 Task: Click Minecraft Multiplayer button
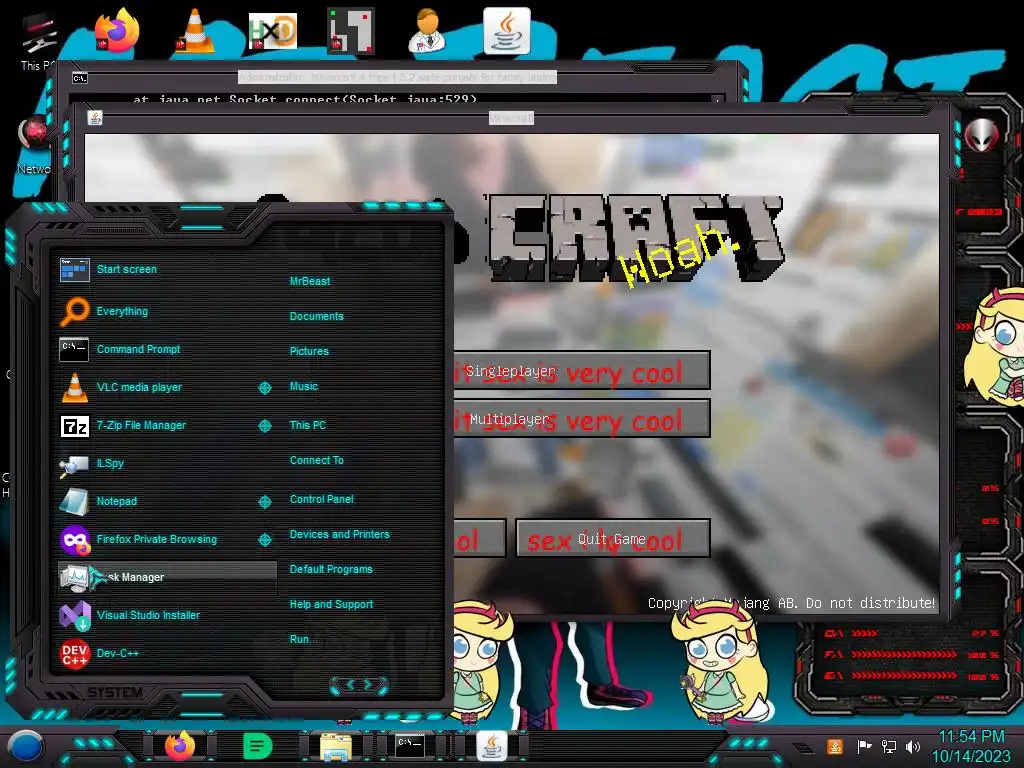(582, 419)
